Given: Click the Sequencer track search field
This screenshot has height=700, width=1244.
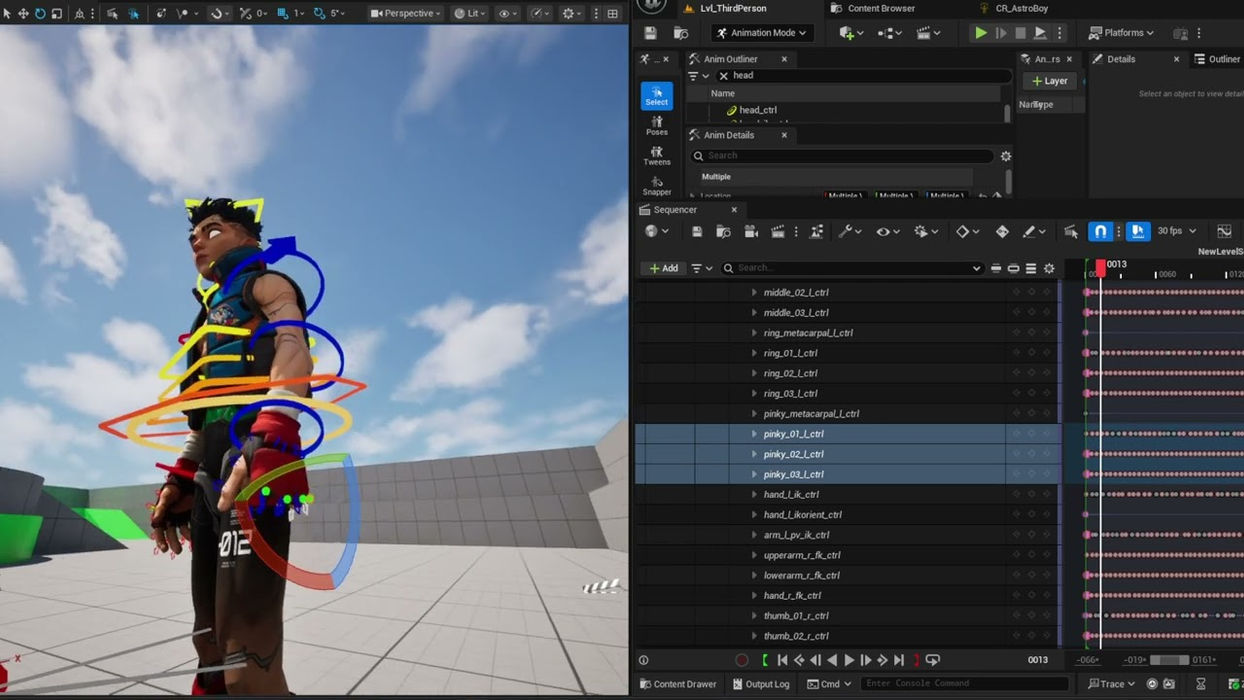Looking at the screenshot, I should click(x=853, y=269).
